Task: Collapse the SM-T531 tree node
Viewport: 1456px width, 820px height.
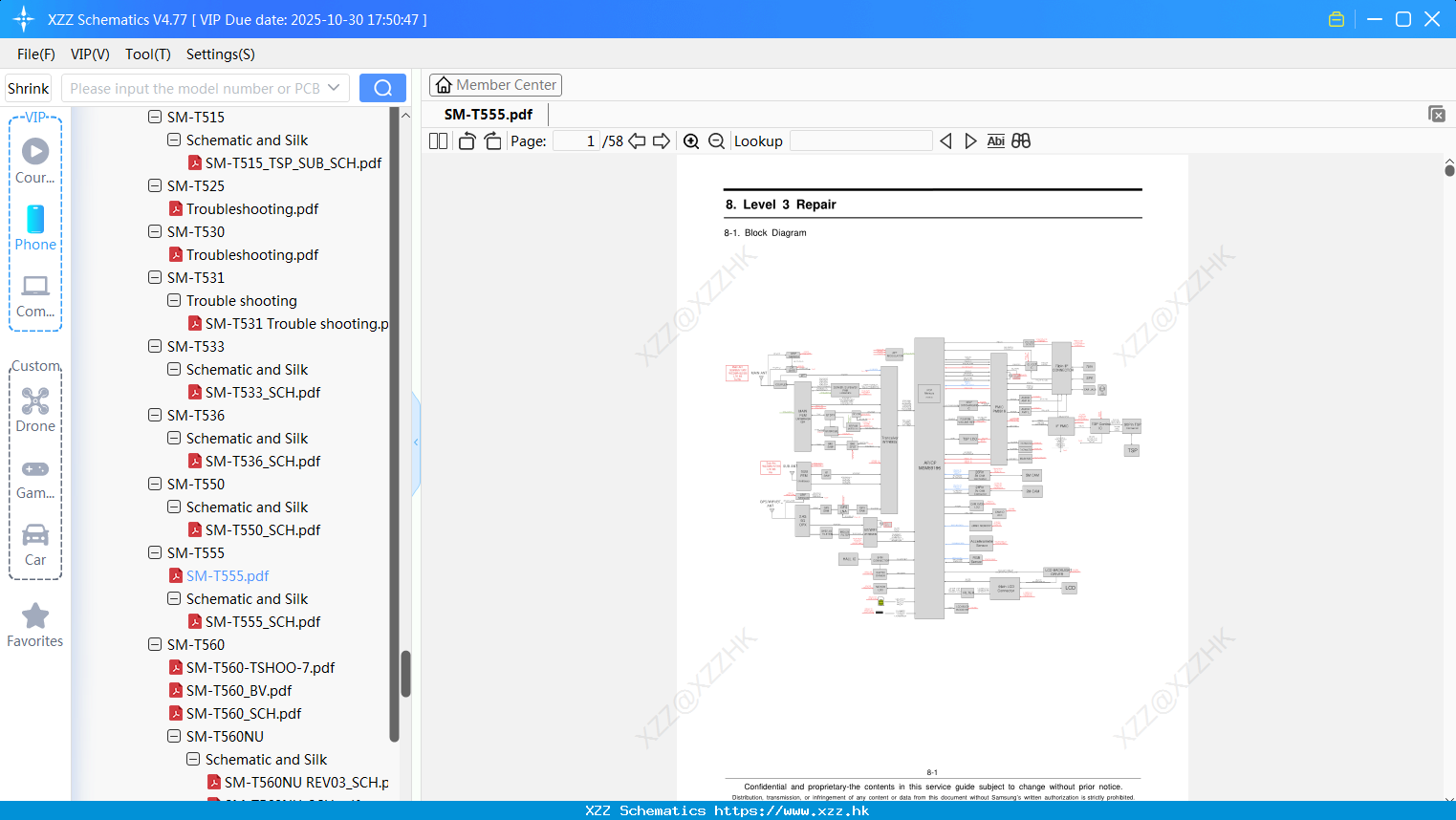Action: tap(155, 277)
